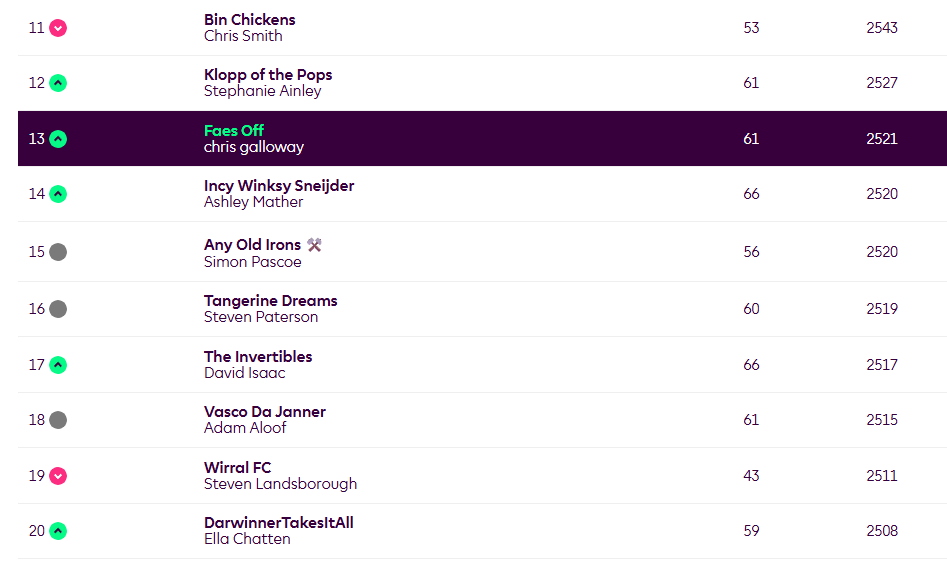Click the red down-arrow icon at rank 19
The width and height of the screenshot is (947, 564).
point(58,476)
